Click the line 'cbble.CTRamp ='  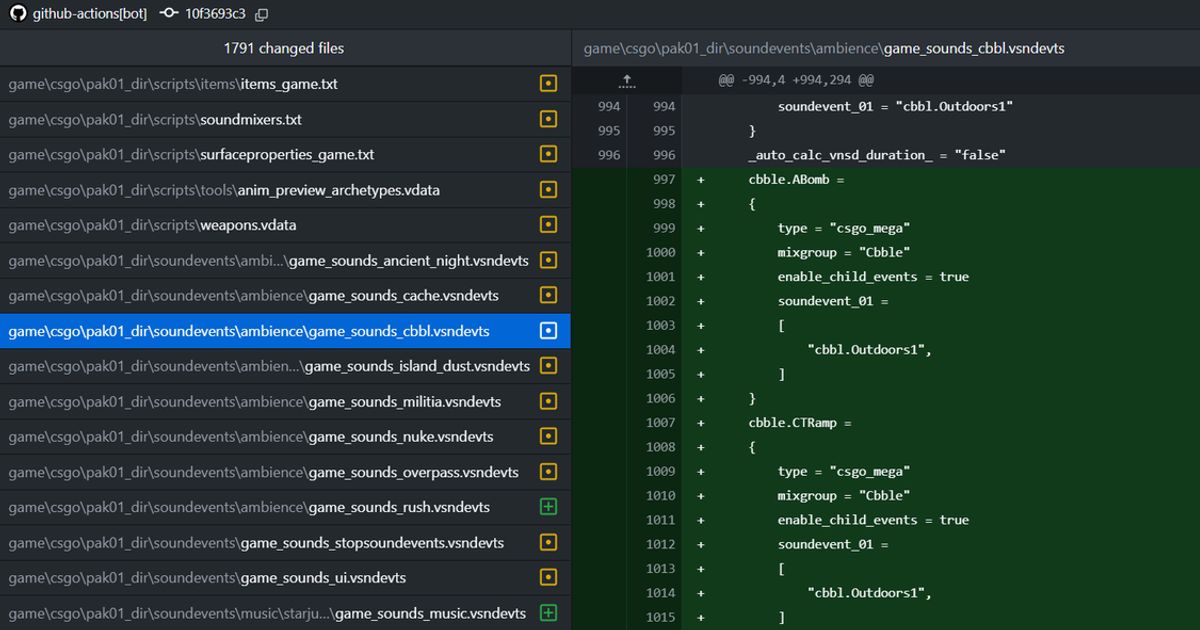pos(800,422)
